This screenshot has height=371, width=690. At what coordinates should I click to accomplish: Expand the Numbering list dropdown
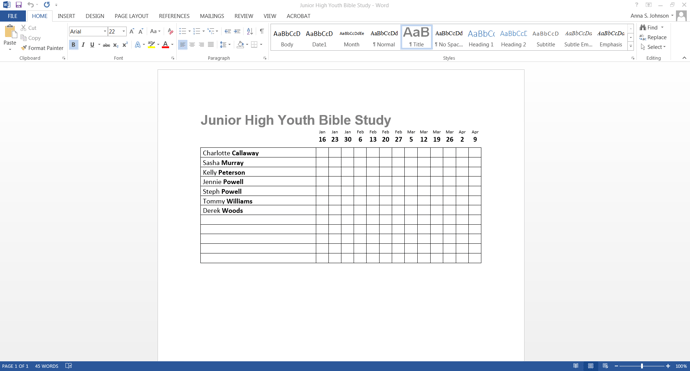tap(203, 31)
